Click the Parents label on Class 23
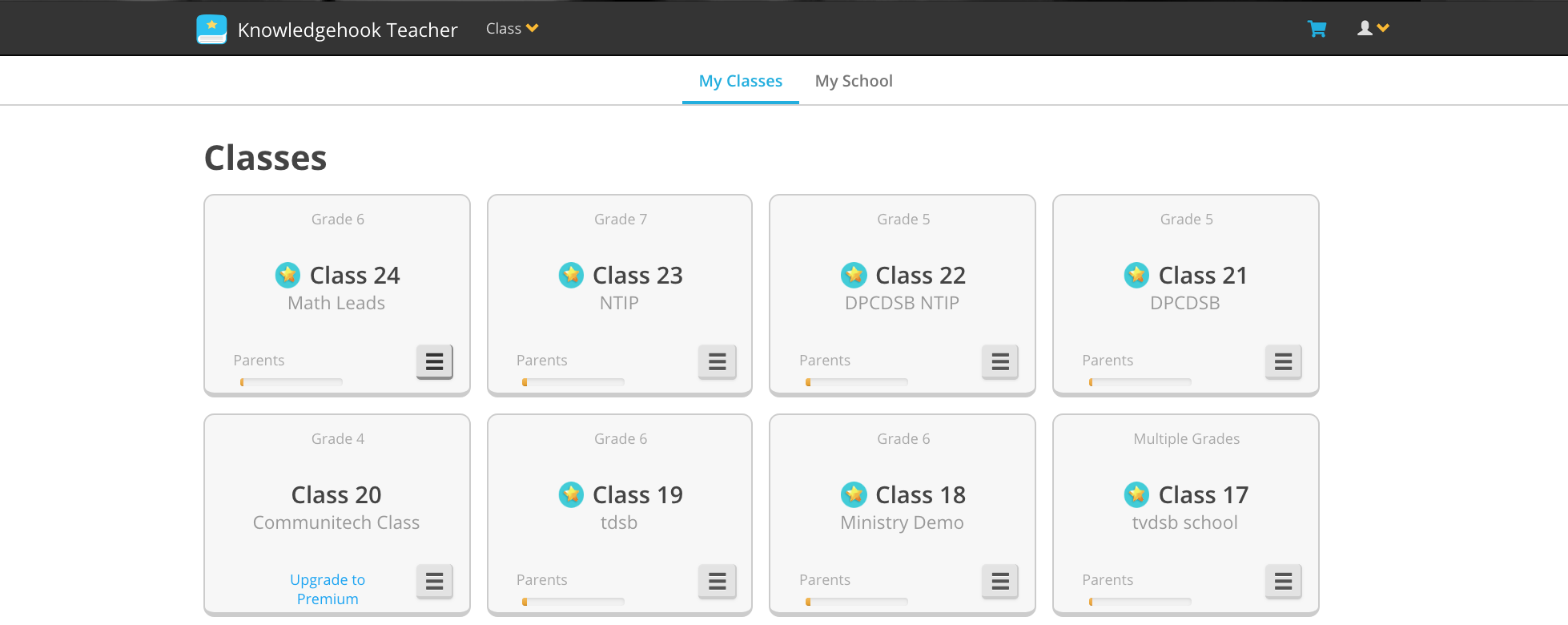 (541, 361)
